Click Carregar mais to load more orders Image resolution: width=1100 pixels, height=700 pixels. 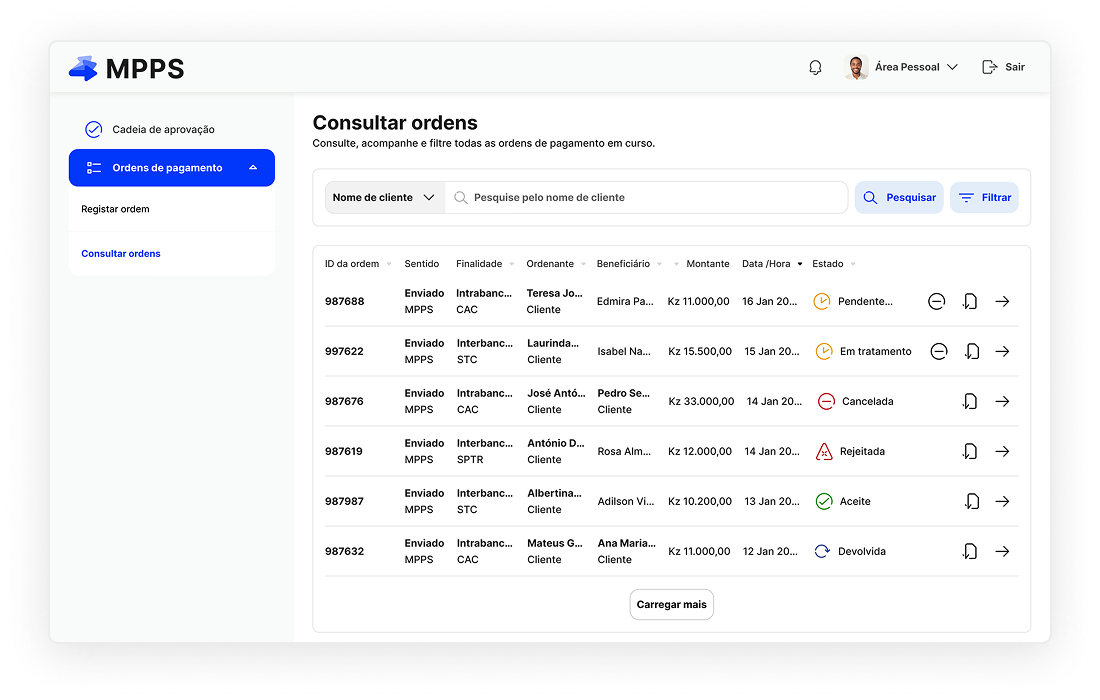(x=671, y=605)
